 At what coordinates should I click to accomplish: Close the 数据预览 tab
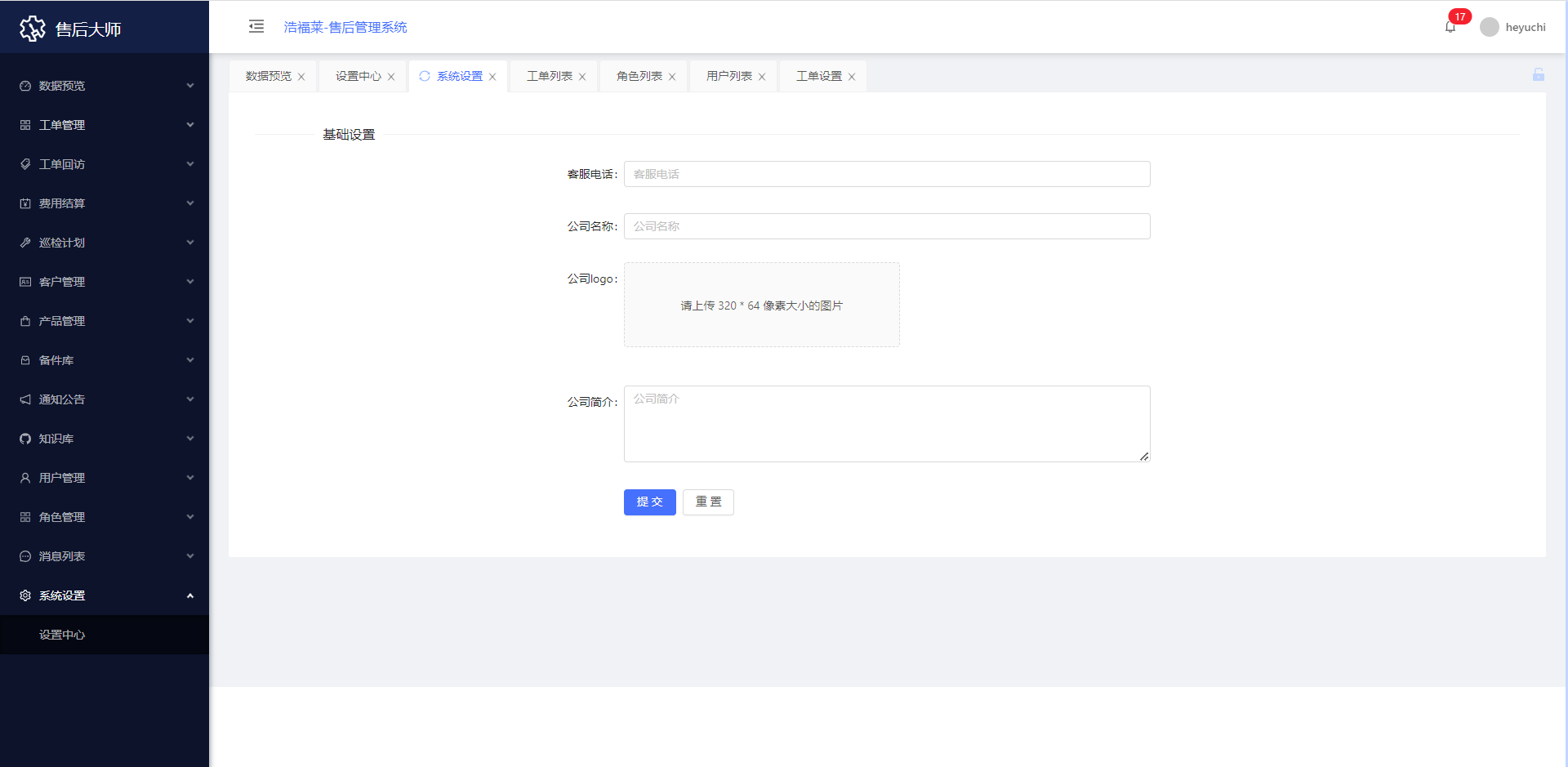[301, 77]
